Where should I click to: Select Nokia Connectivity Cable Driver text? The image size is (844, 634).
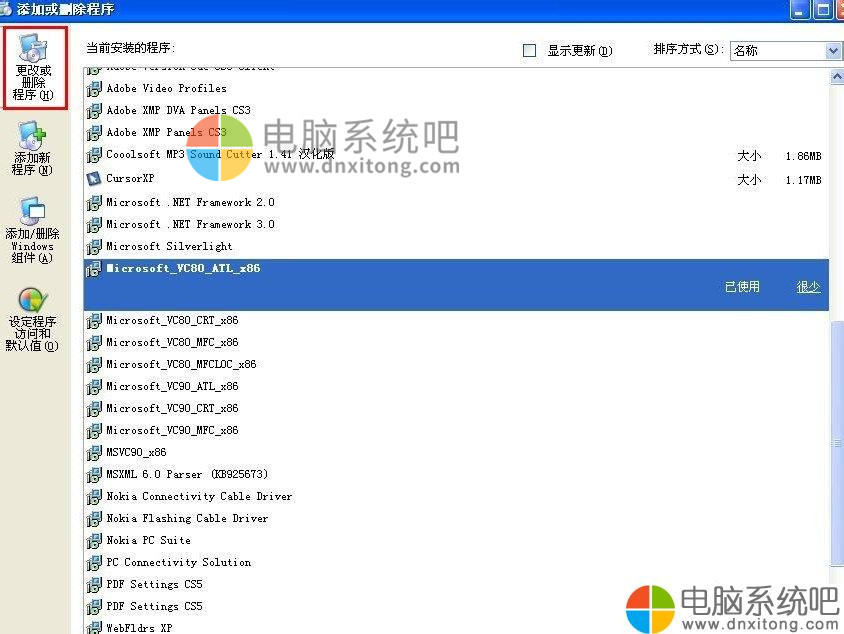(x=199, y=497)
